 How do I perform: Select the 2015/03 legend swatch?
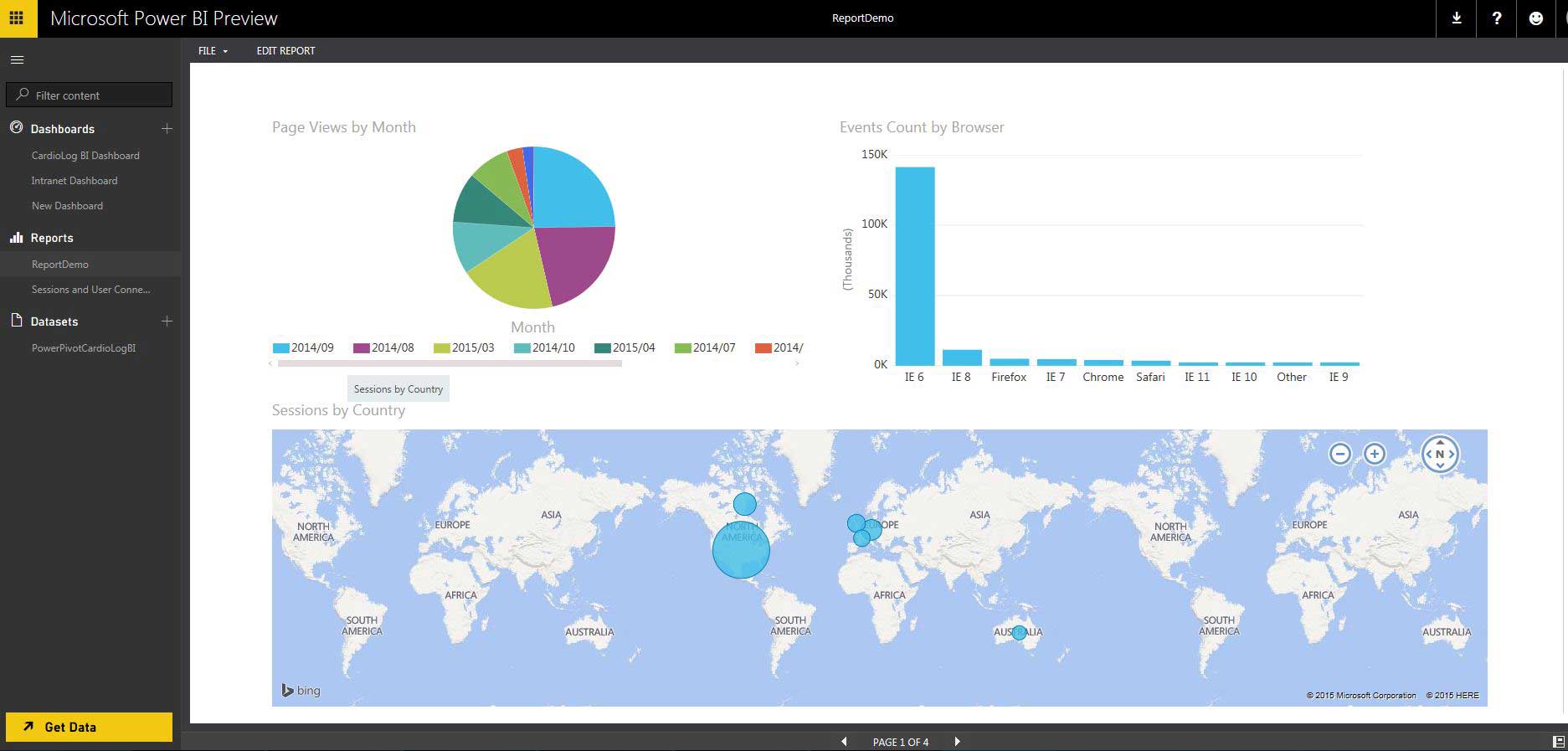coord(442,347)
